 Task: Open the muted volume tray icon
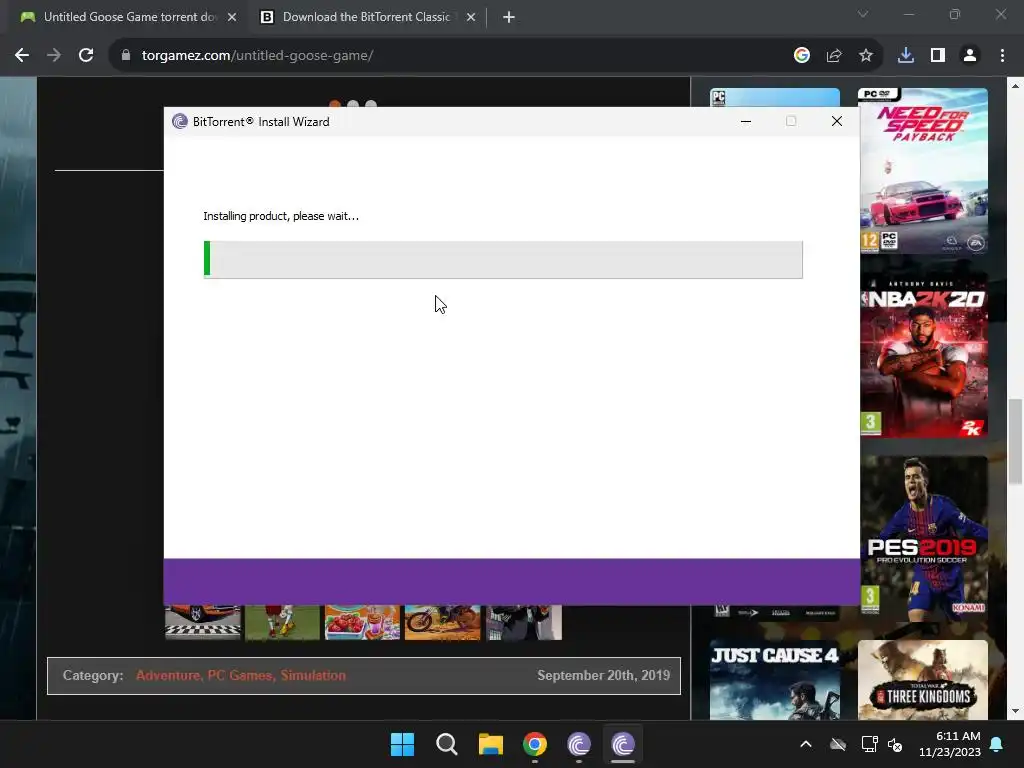coord(895,744)
